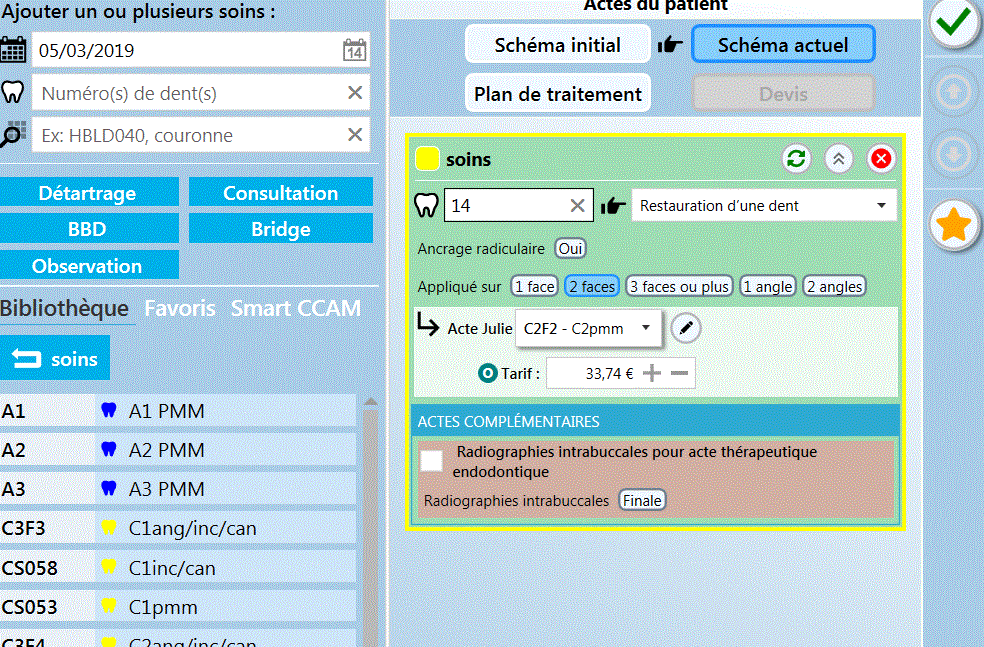Click the yellow color swatch beside soins
Viewport: 984px width, 647px height.
[428, 159]
